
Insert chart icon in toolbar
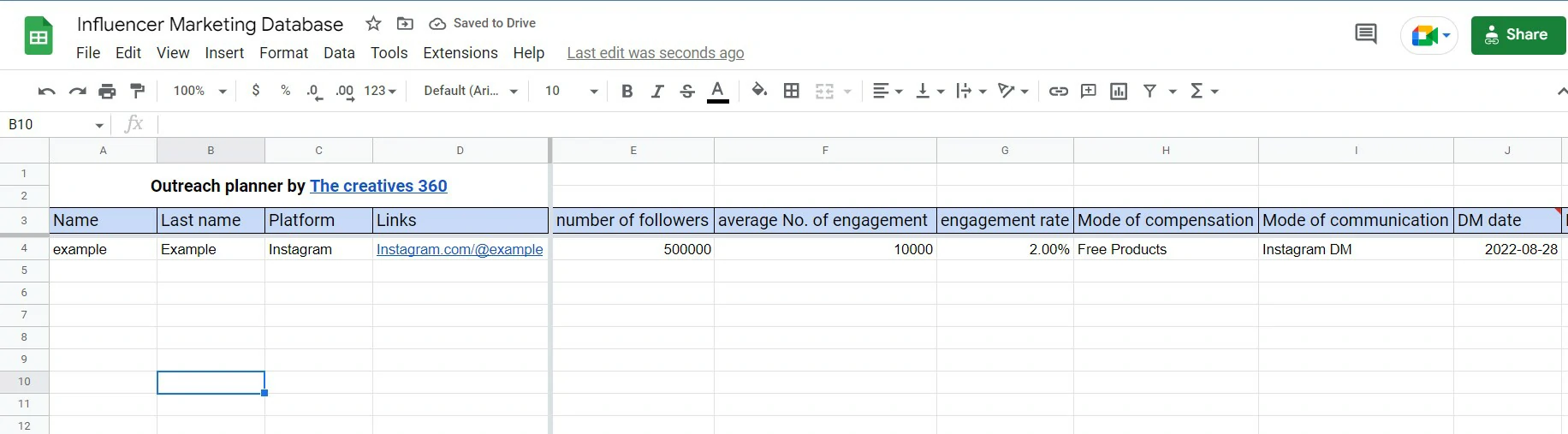point(1119,91)
